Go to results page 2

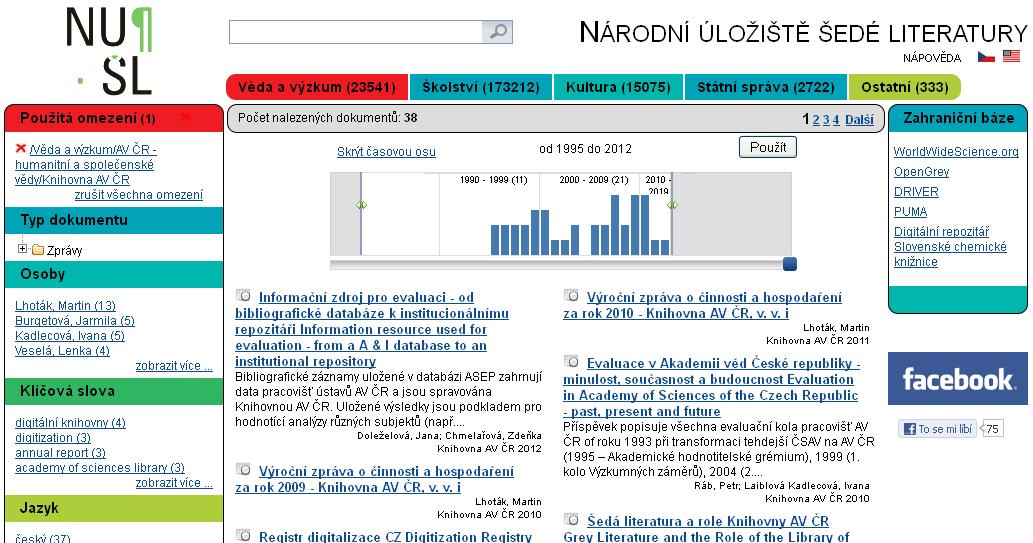[x=816, y=120]
